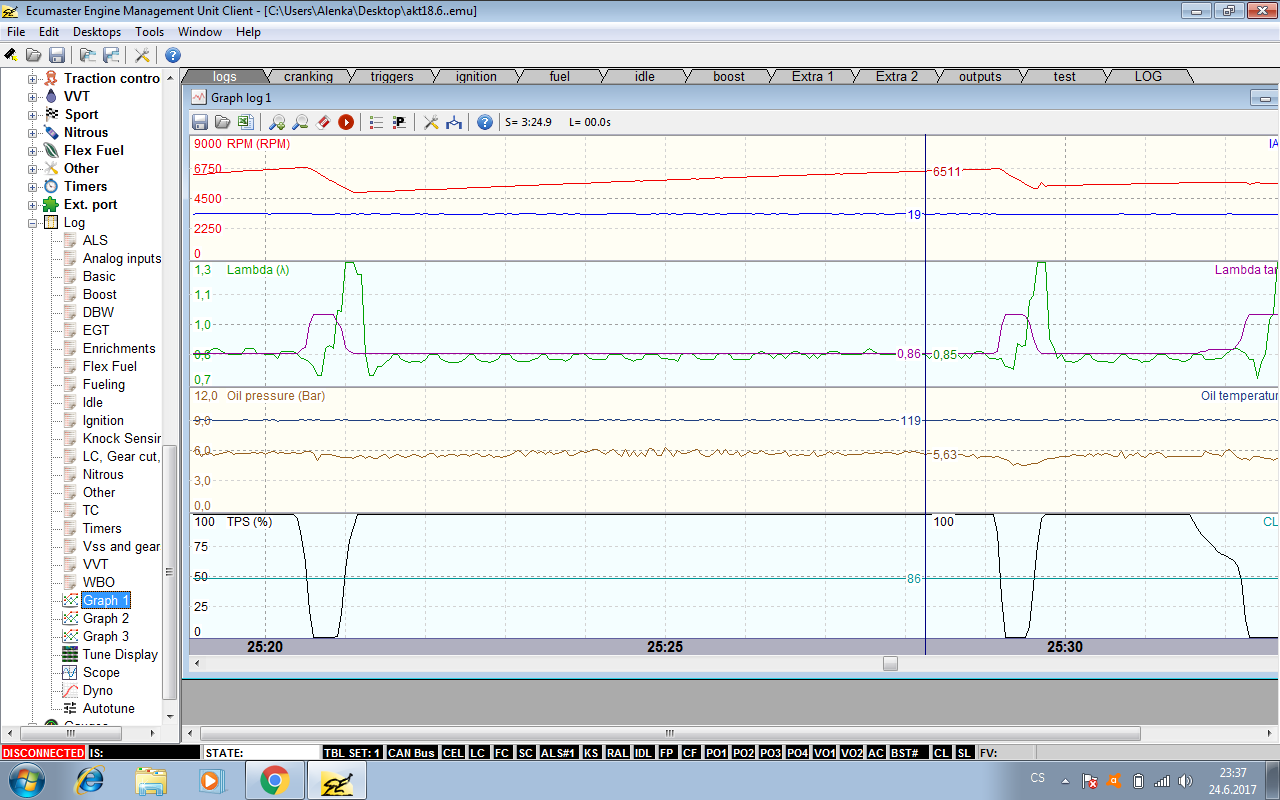Screen dimensions: 1280x800
Task: Zoom out on graph log
Action: click(300, 122)
